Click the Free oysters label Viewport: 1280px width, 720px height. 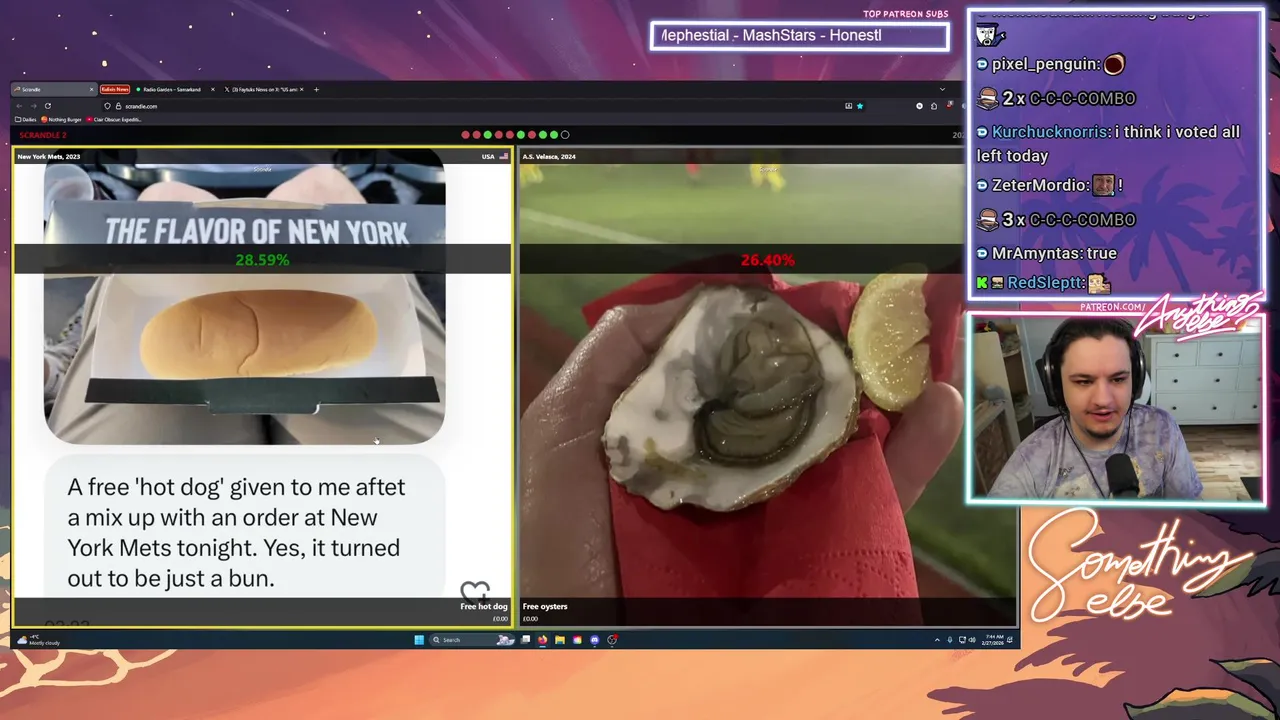coord(545,606)
